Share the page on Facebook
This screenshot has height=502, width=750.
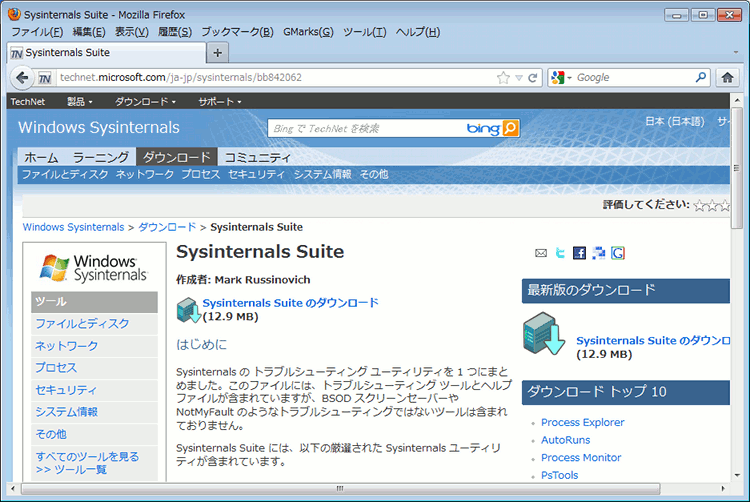point(579,253)
